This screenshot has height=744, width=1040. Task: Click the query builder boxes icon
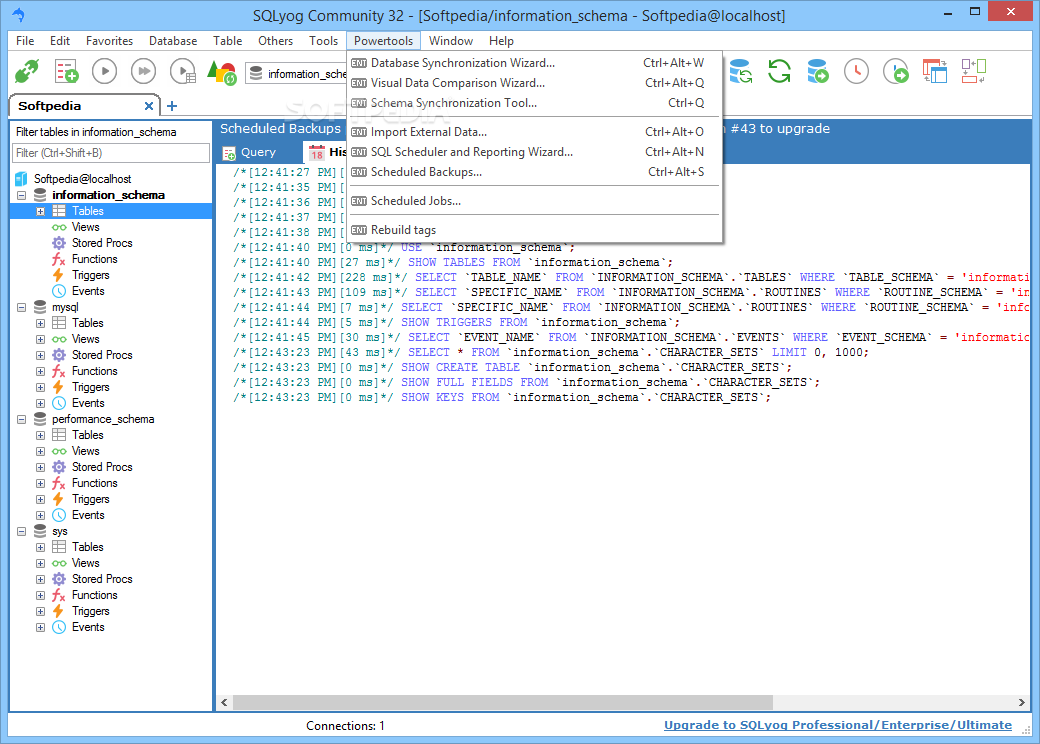(974, 71)
